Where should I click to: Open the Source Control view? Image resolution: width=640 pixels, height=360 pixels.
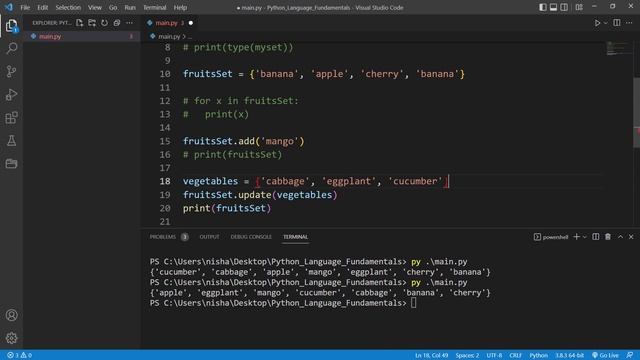[x=11, y=71]
